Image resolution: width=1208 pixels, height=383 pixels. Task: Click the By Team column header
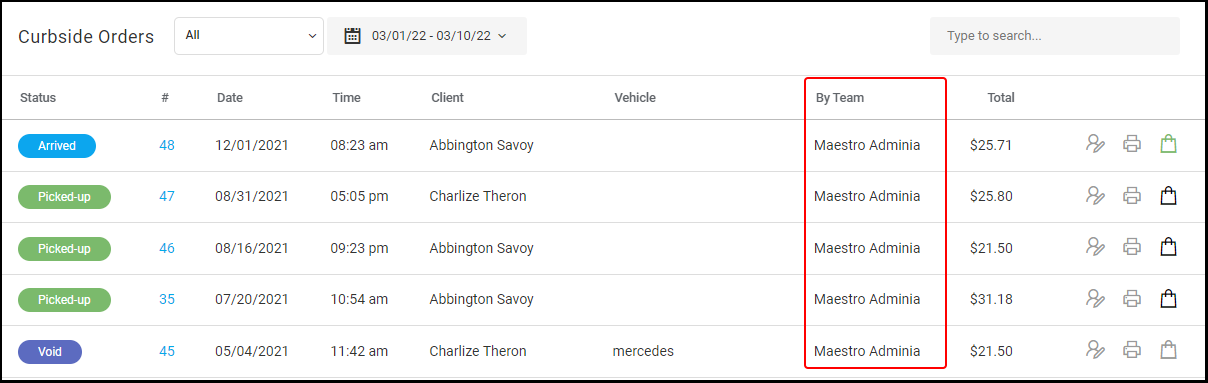pyautogui.click(x=840, y=98)
